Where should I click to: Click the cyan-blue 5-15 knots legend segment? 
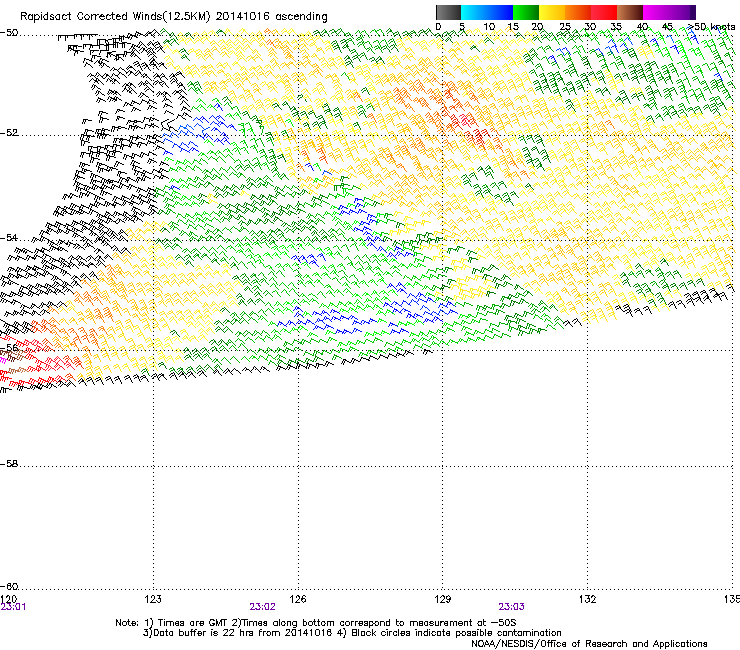(487, 12)
